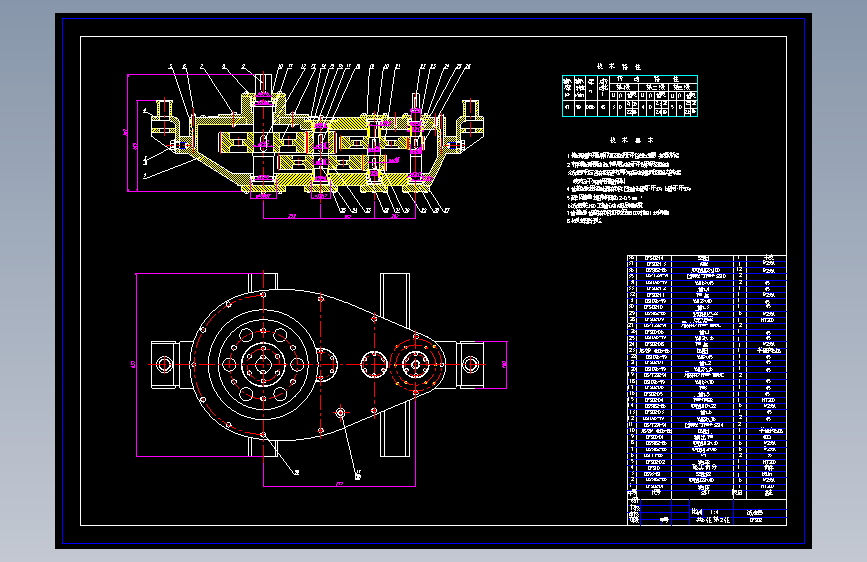Select the right mounting lug hole in plan view
The height and width of the screenshot is (562, 867).
471,365
